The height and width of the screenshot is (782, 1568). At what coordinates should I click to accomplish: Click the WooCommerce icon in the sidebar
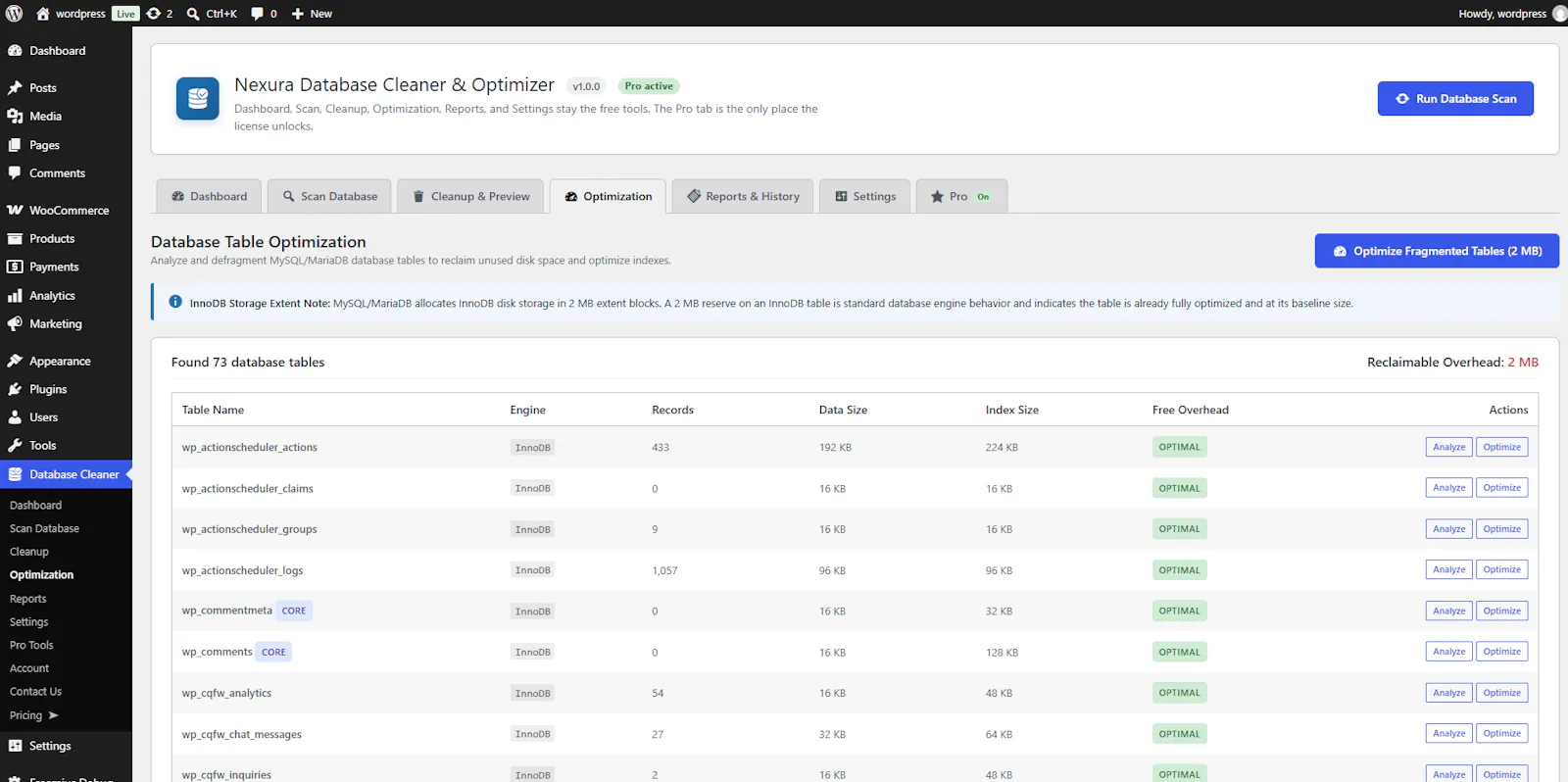(15, 211)
